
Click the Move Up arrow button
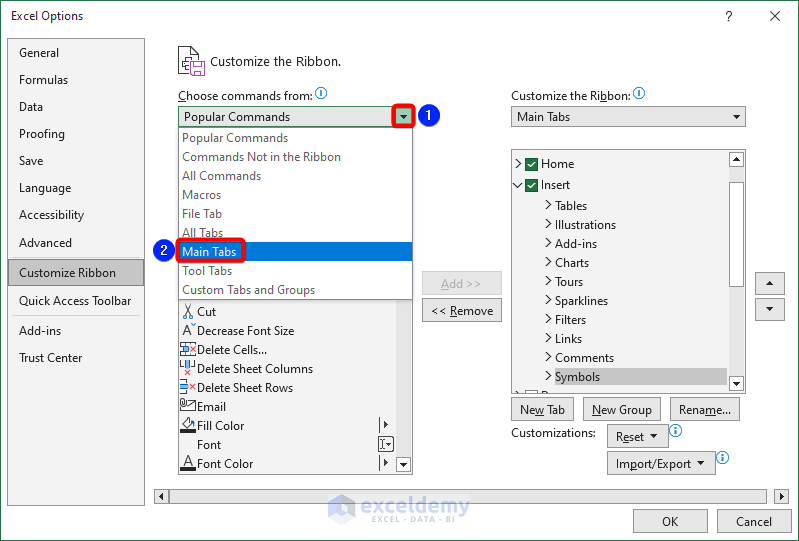click(769, 283)
